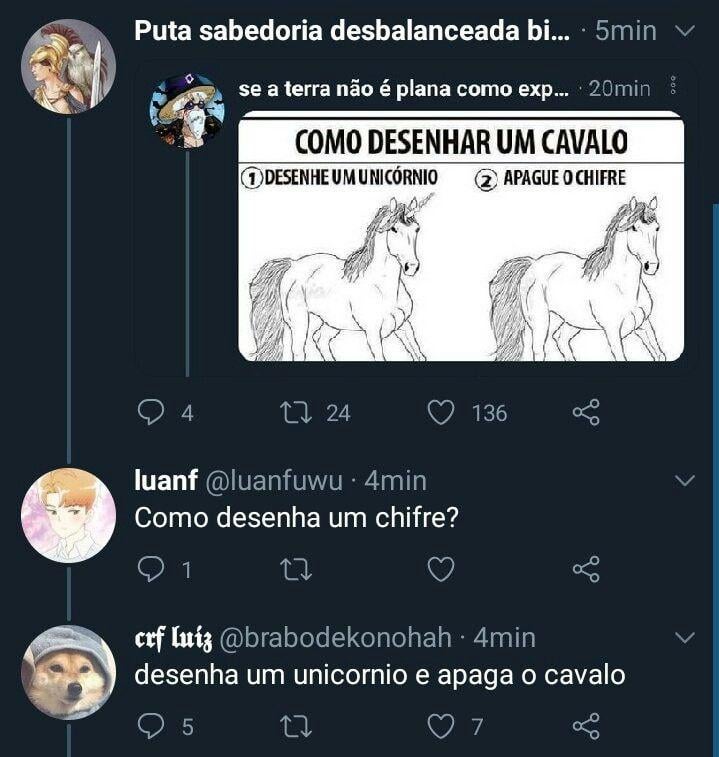Like luanf's 'Como desenha um chifre?' tweet

click(x=441, y=569)
